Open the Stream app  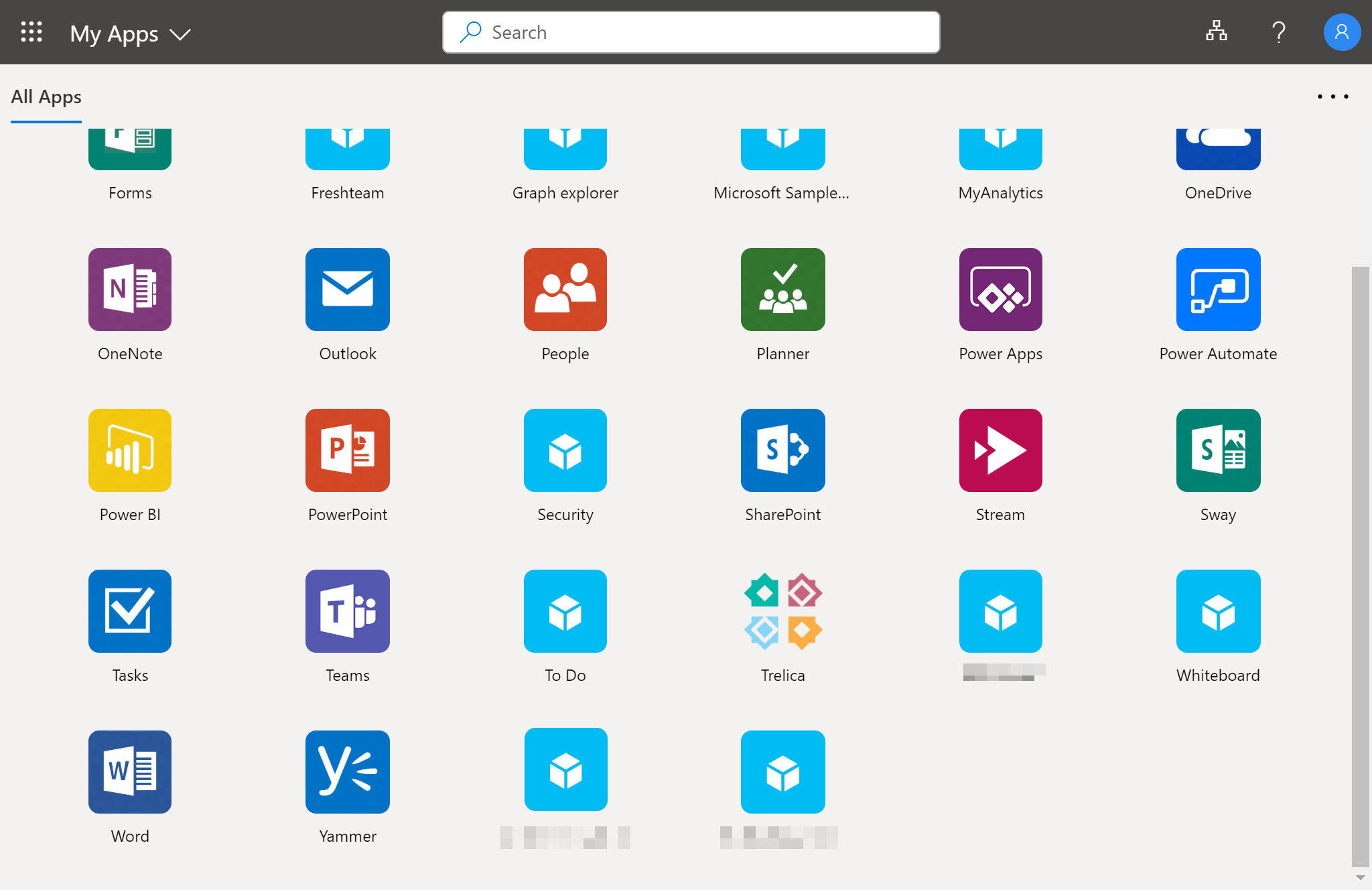[x=1001, y=450]
